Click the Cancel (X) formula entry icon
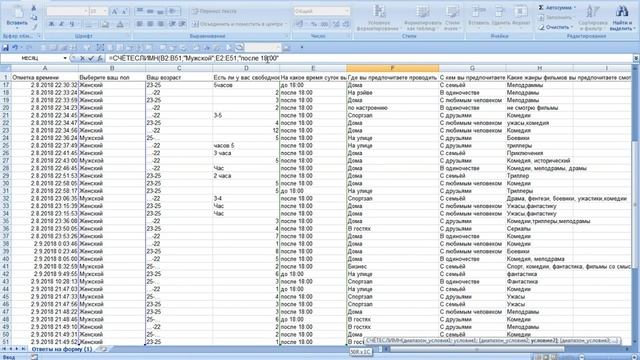 point(82,59)
